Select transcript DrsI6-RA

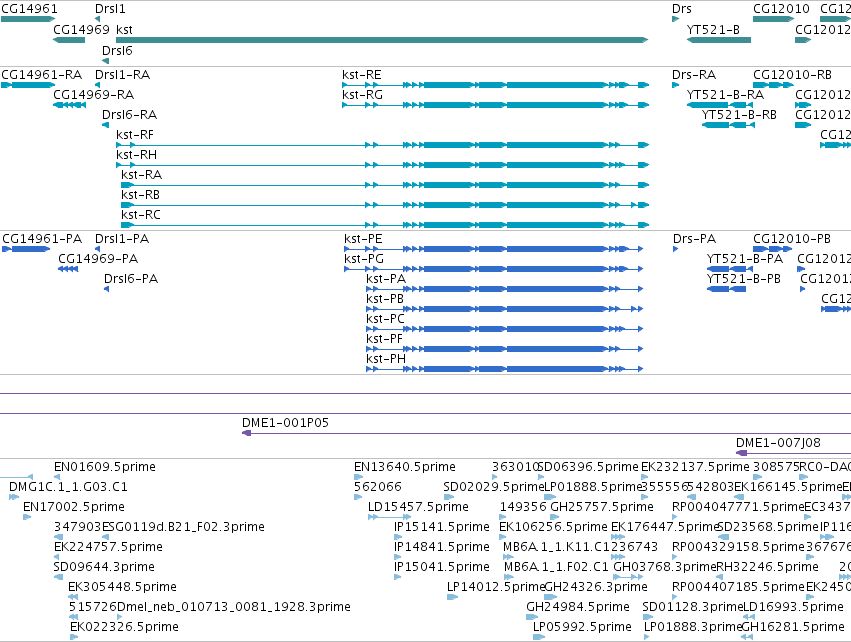point(130,115)
